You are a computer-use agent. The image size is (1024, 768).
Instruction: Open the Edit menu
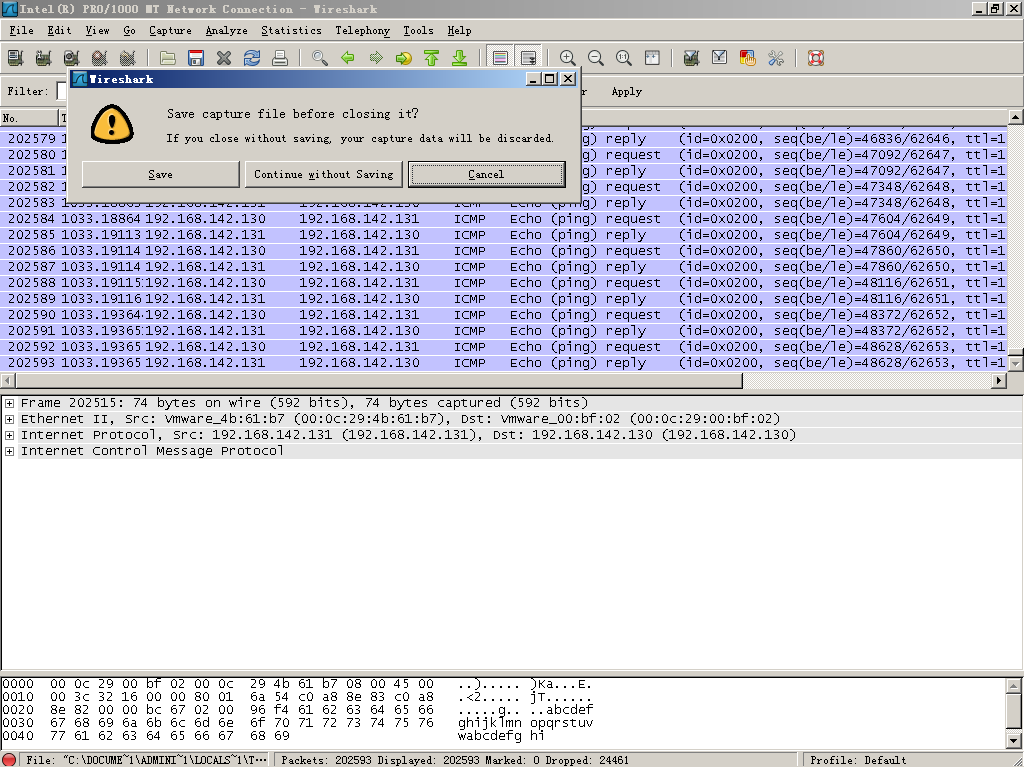[59, 31]
